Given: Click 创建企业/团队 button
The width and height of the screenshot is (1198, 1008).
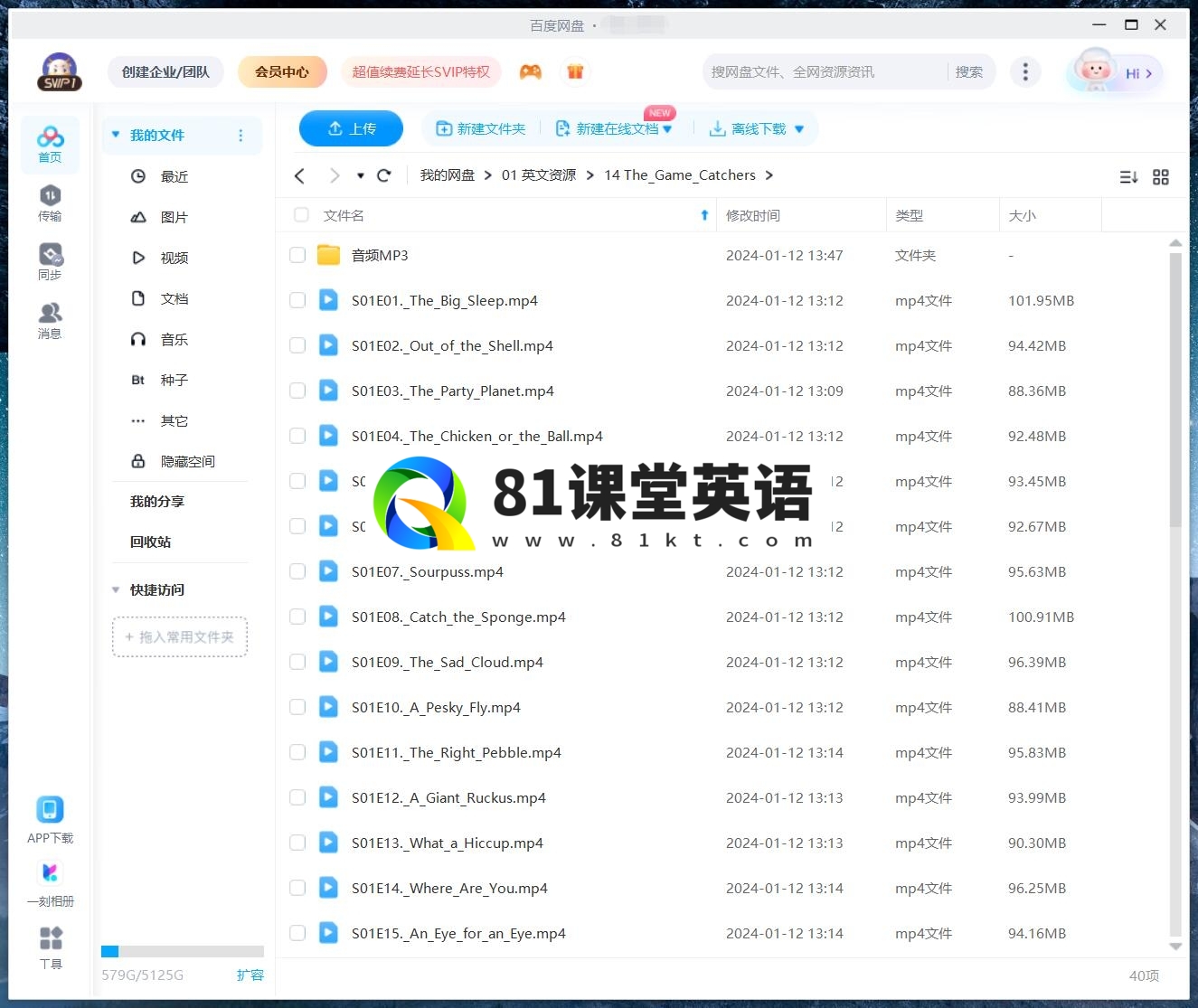Looking at the screenshot, I should [x=165, y=71].
